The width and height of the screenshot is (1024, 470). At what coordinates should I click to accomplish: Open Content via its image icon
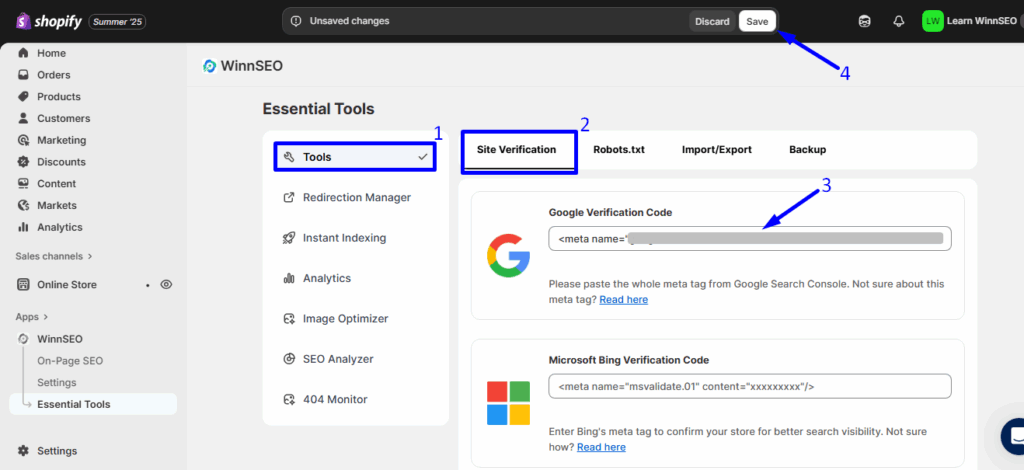[24, 183]
